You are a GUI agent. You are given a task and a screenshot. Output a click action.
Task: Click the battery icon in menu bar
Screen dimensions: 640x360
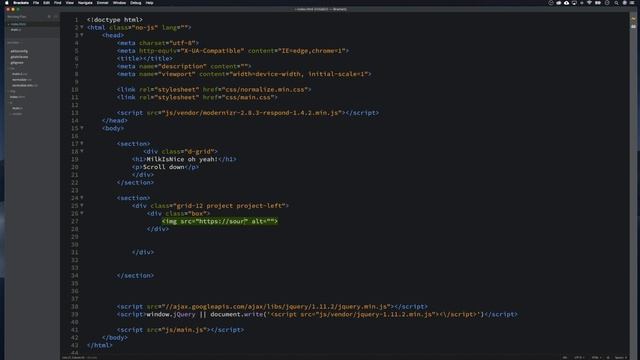click(x=598, y=3)
